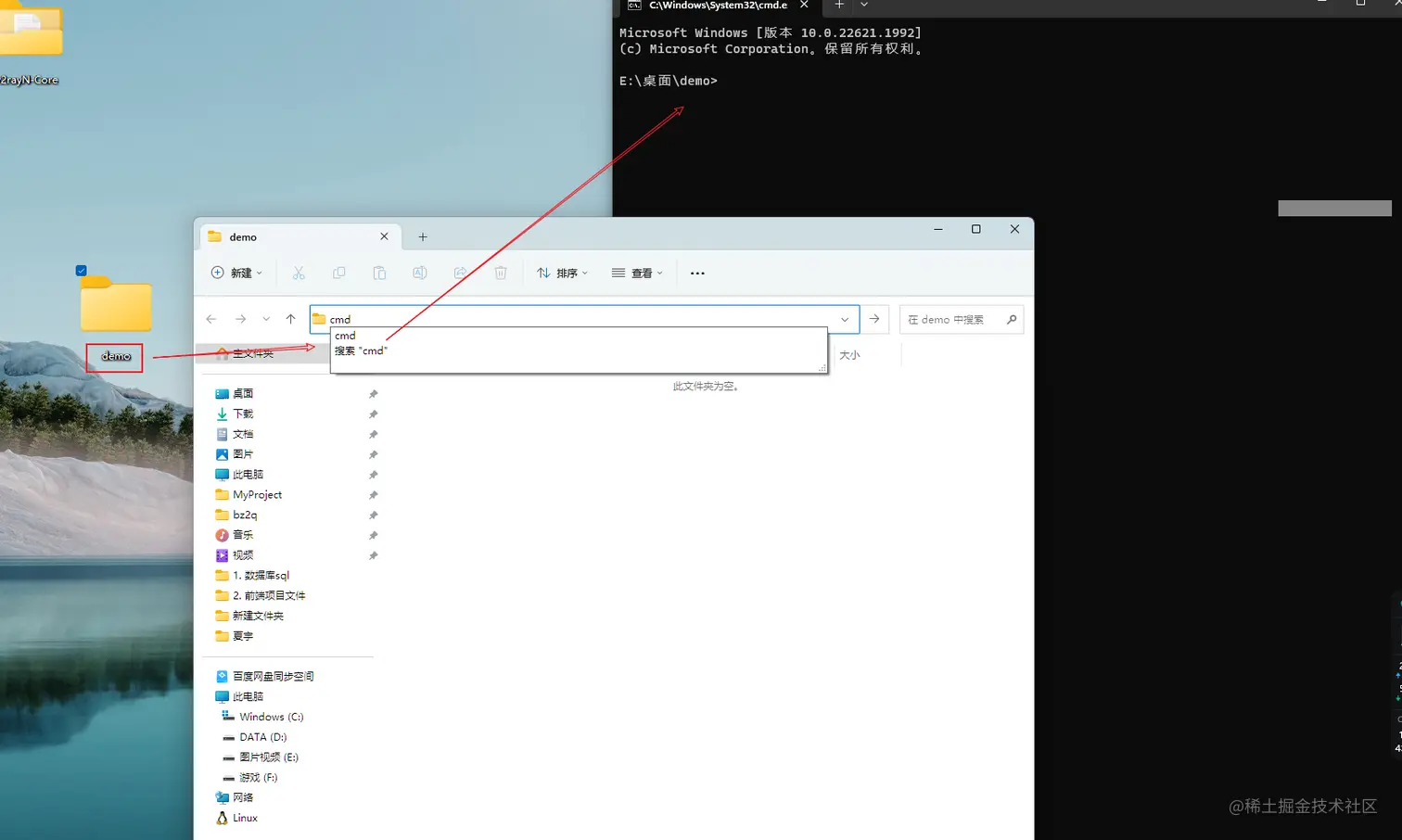Click the pin icon next to 下载

(x=373, y=414)
